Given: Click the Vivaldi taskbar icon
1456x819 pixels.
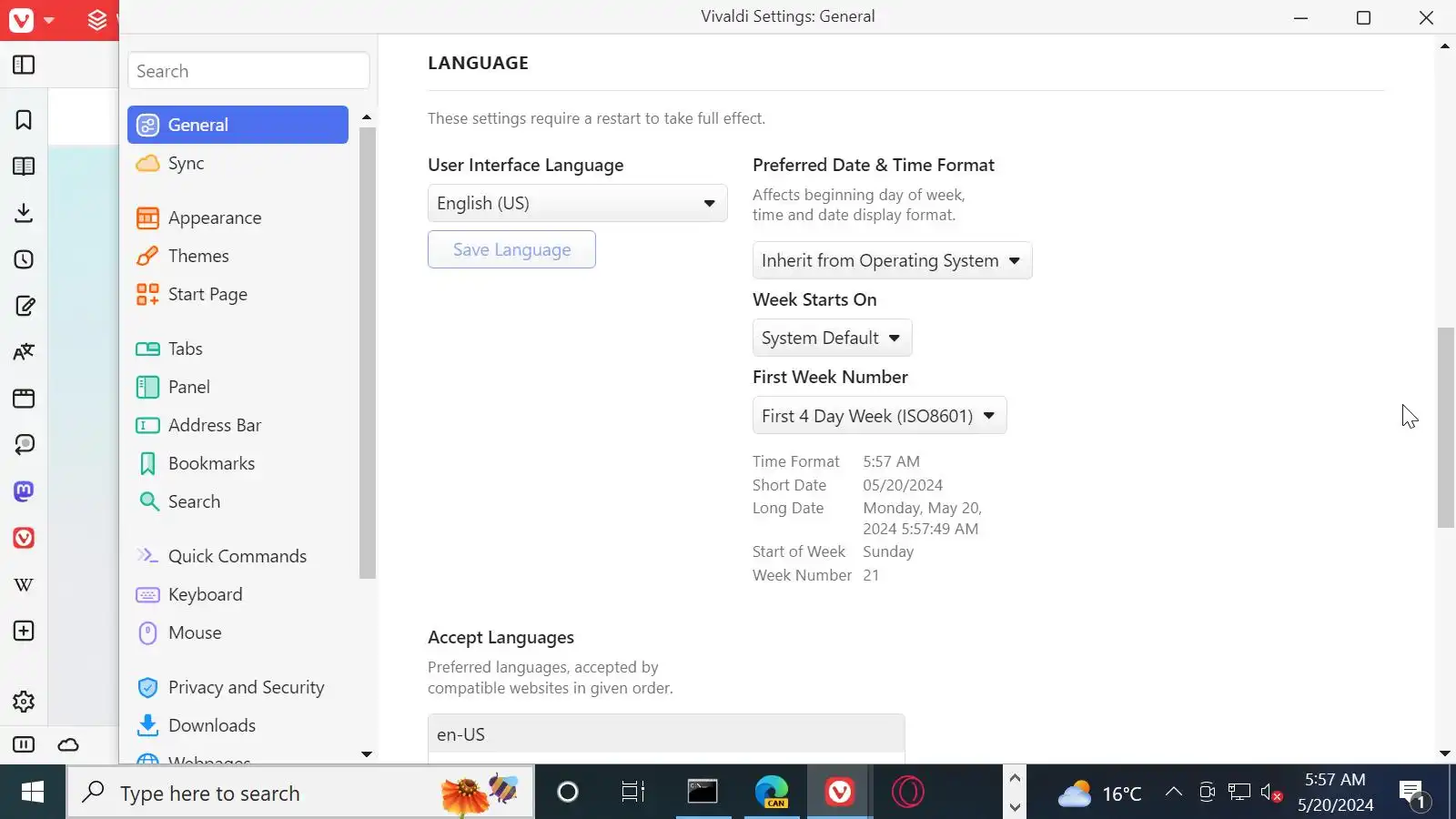Looking at the screenshot, I should click(x=839, y=793).
